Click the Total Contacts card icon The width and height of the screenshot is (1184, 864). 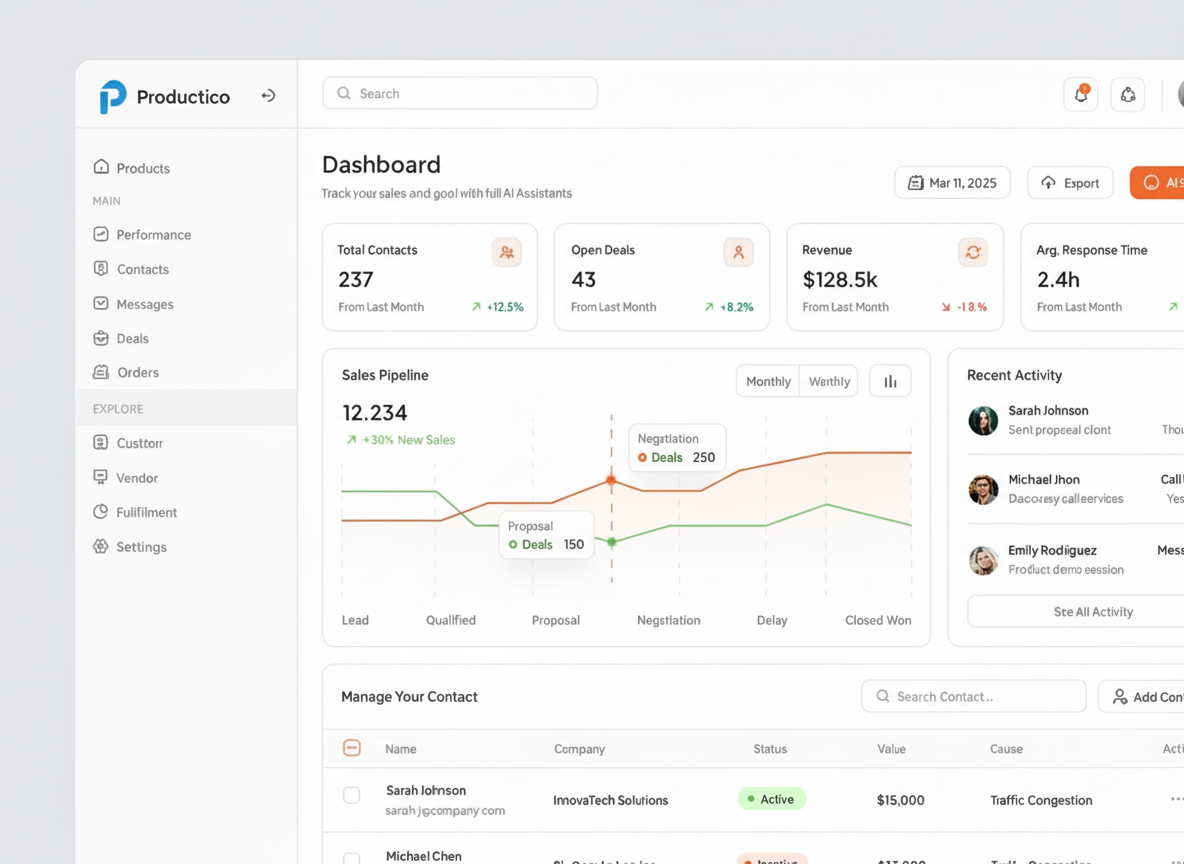click(507, 253)
